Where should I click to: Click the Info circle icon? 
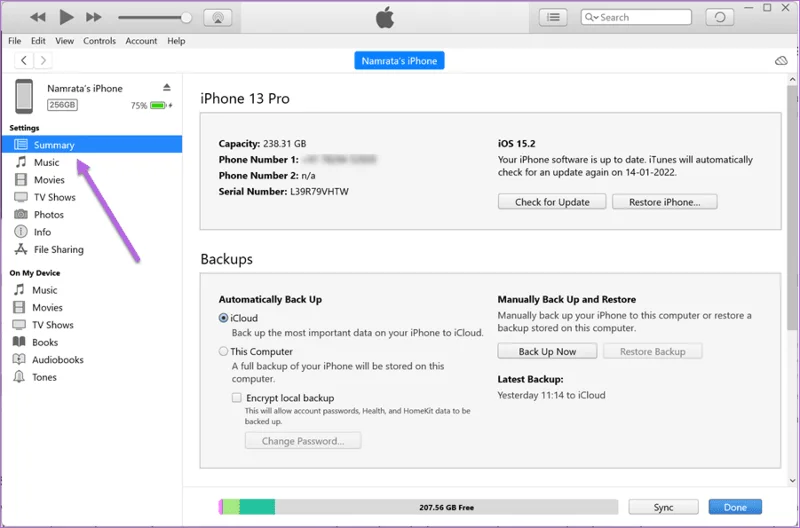[x=21, y=232]
